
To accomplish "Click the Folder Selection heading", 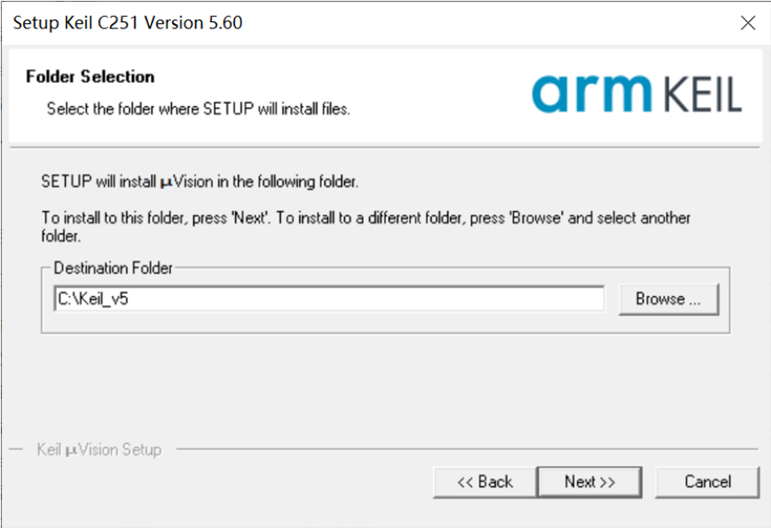I will click(90, 77).
